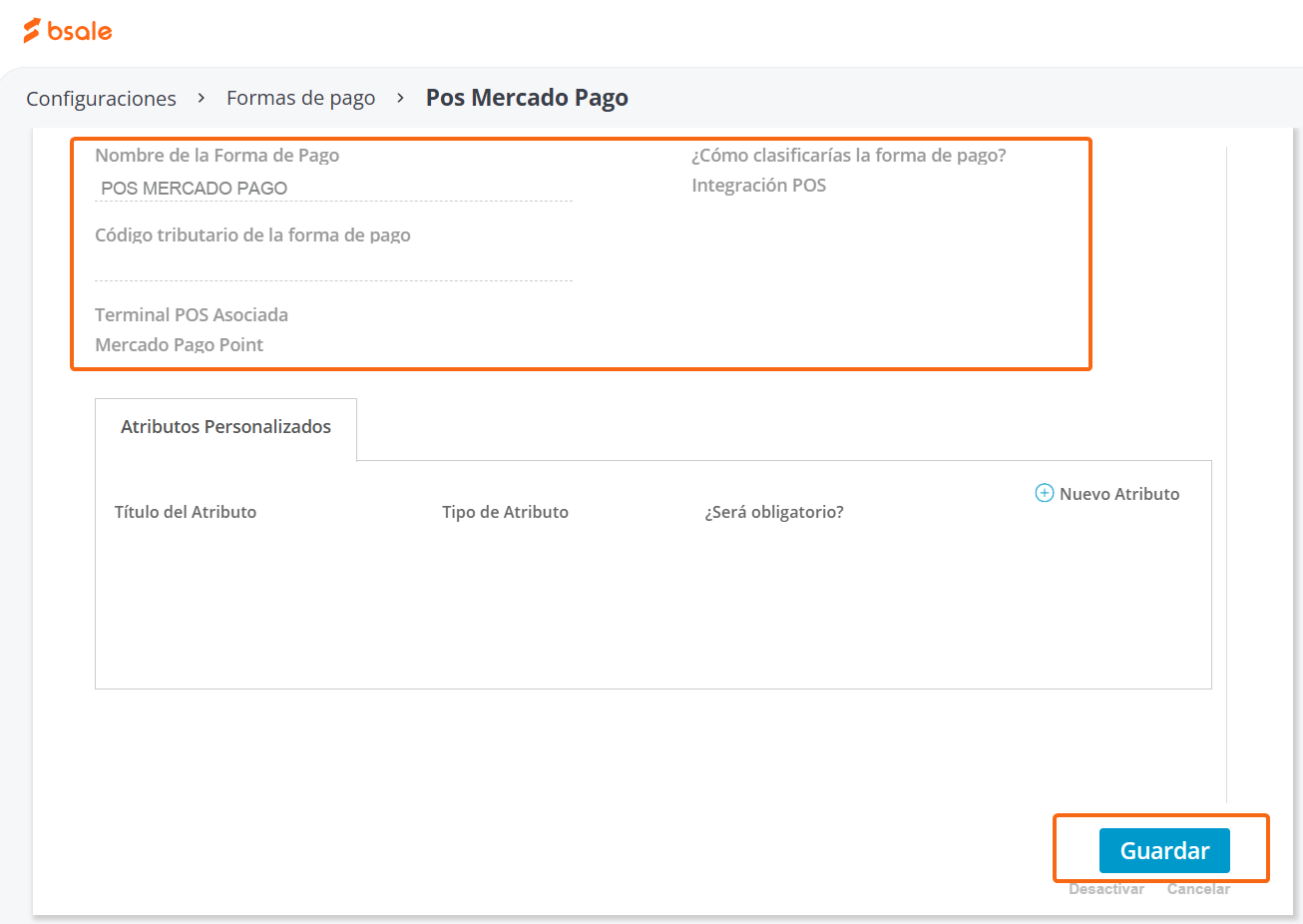1303x924 pixels.
Task: Focus the Código tributario input field
Action: [333, 267]
